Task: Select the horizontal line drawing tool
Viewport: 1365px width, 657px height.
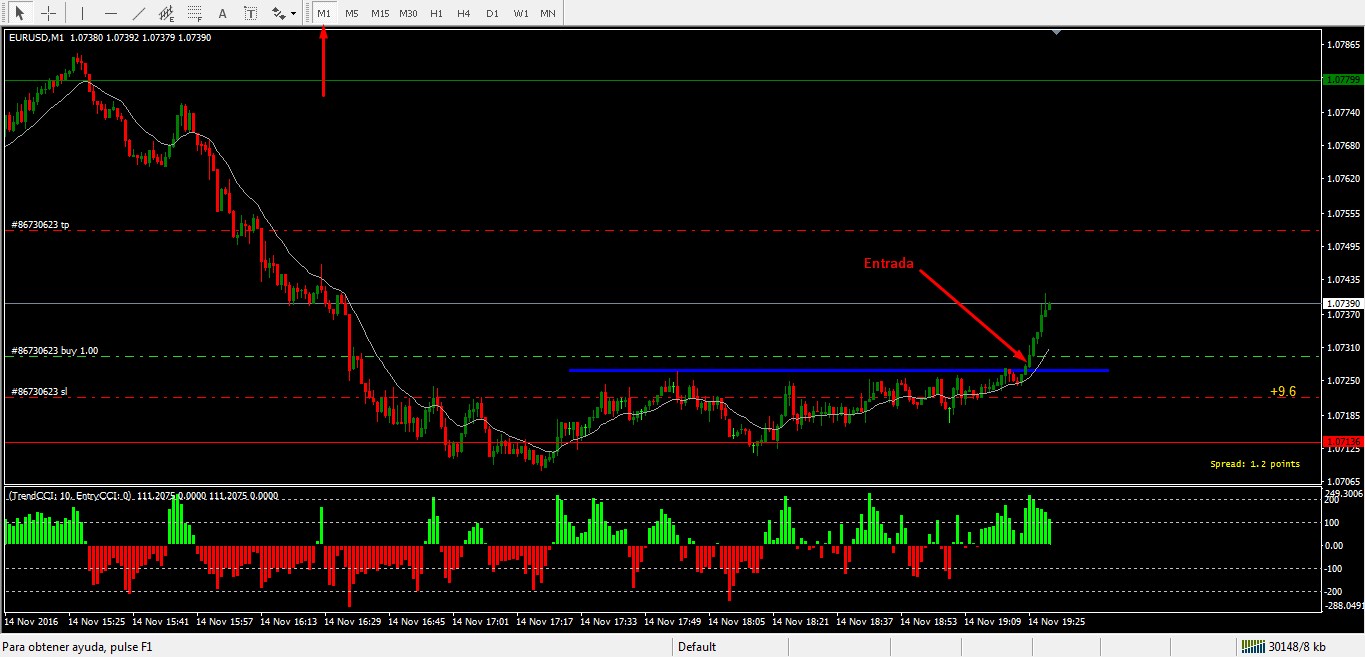Action: (110, 14)
